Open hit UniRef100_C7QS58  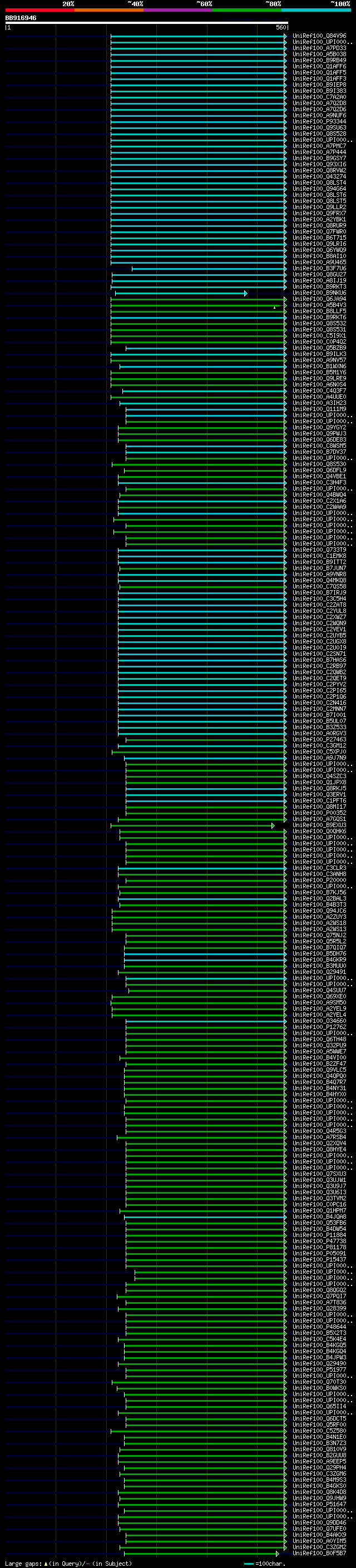tap(319, 586)
